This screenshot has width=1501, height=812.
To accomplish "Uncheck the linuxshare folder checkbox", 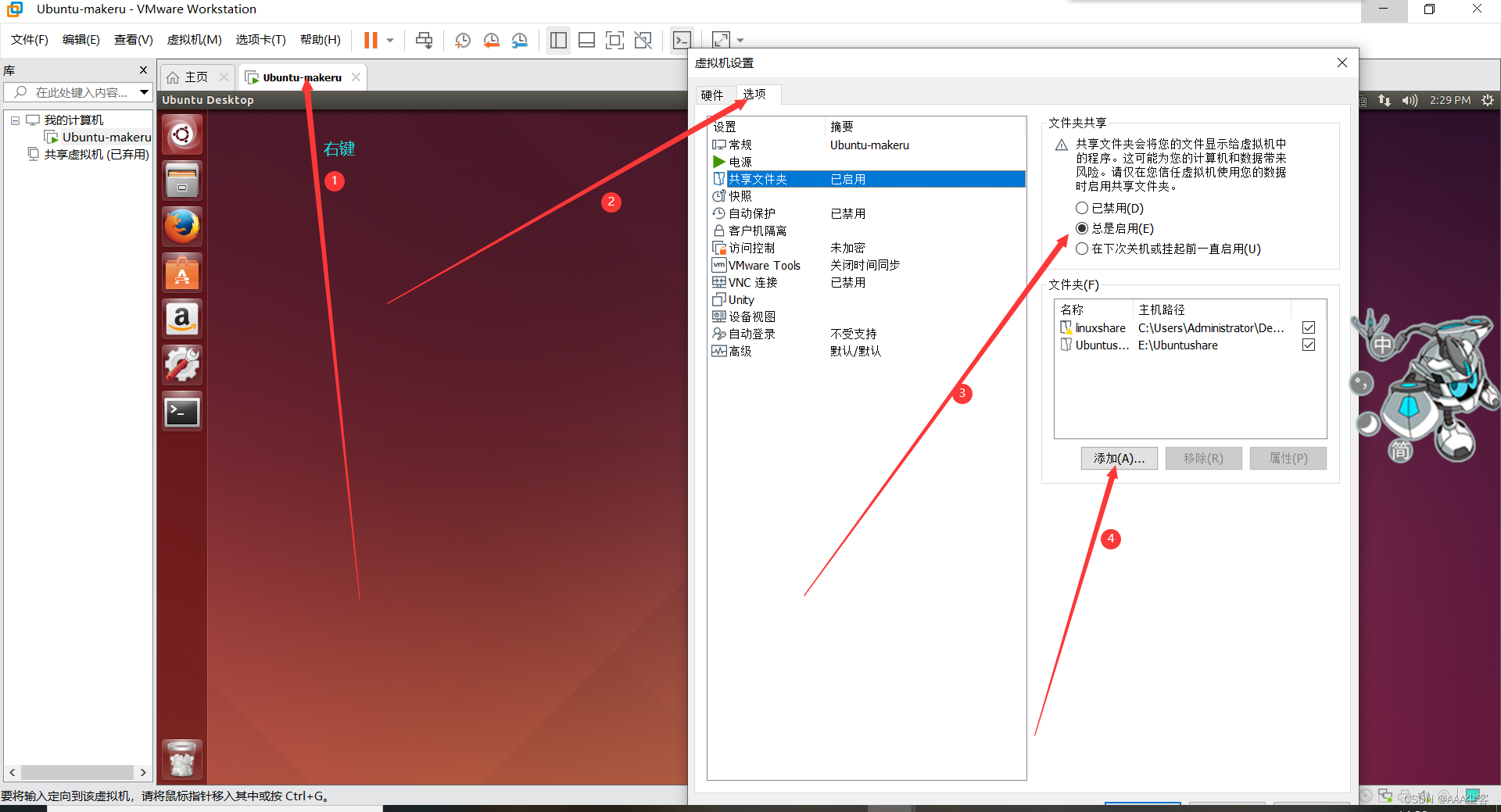I will [1309, 327].
